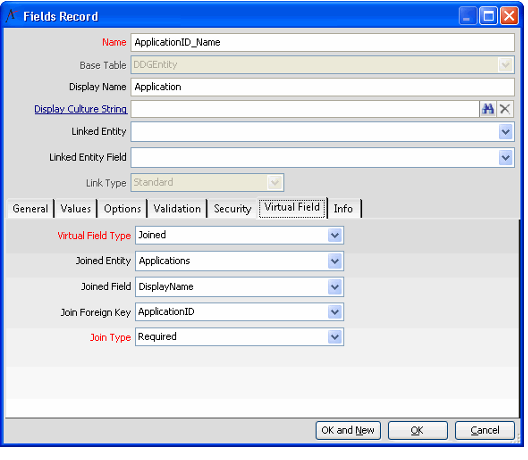Cancel the Fields Record dialog
The width and height of the screenshot is (528, 460).
coord(485,430)
